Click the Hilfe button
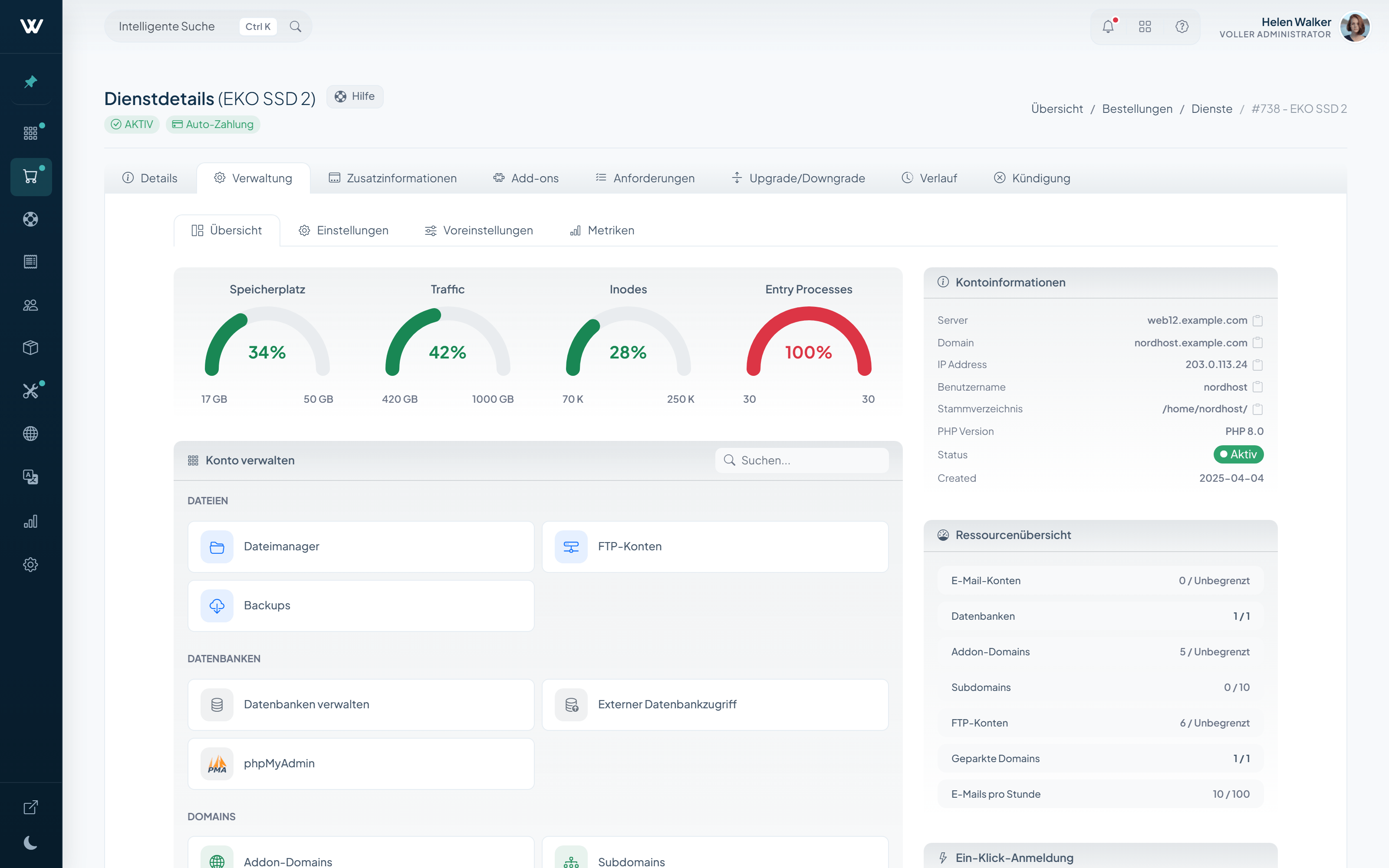 tap(355, 96)
